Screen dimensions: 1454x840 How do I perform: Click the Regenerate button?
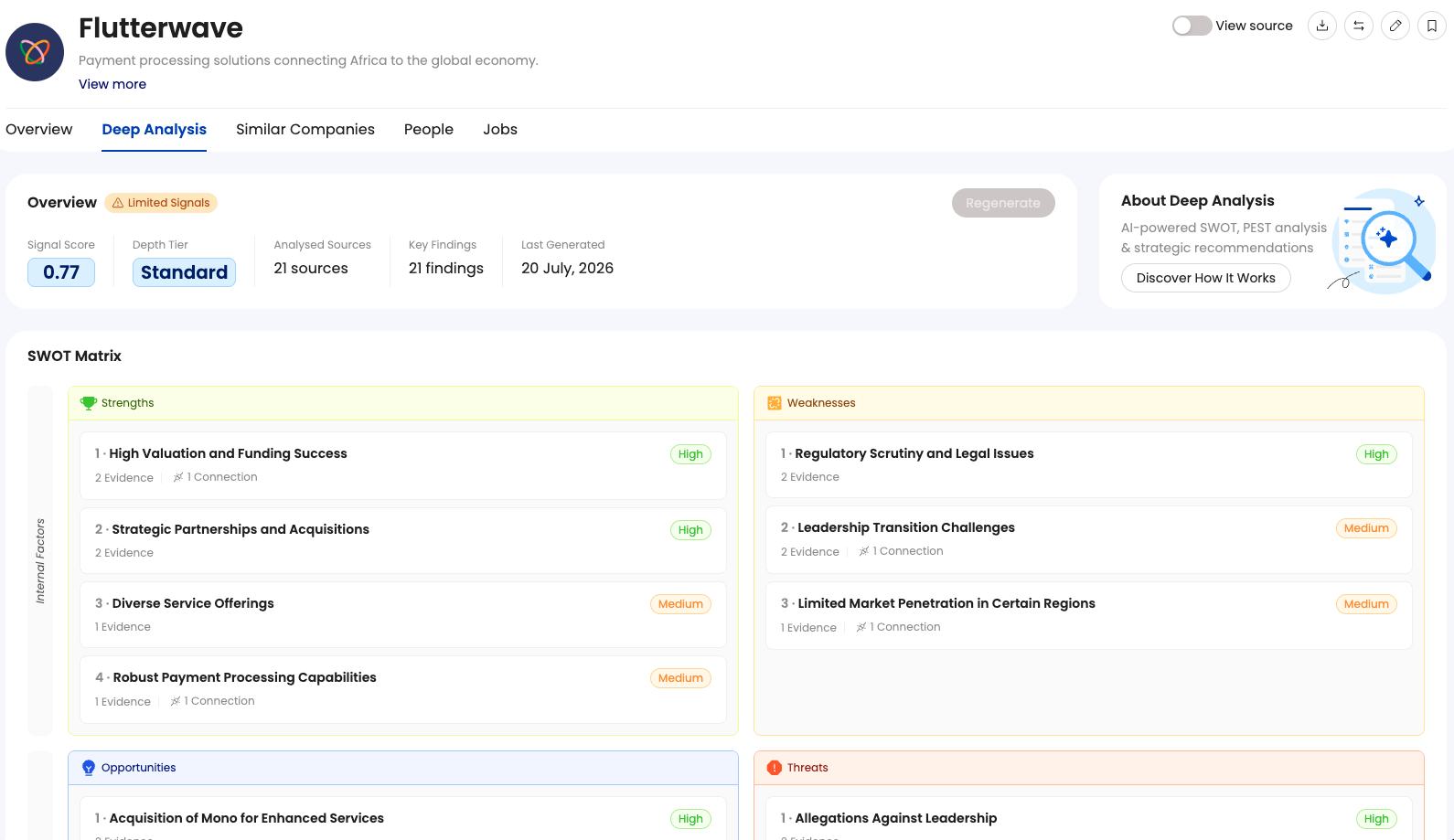pos(1003,203)
